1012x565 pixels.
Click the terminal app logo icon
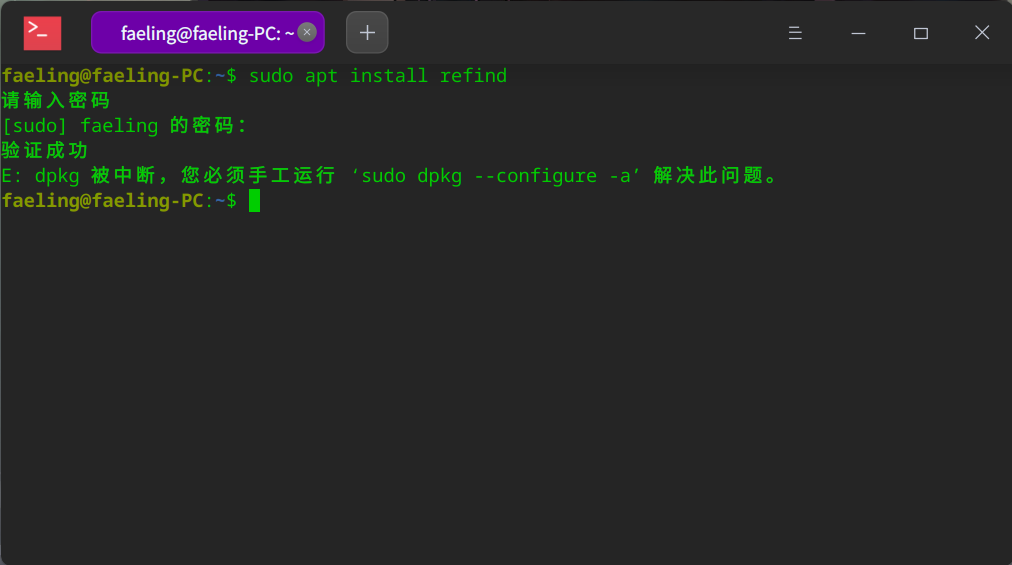coord(42,33)
